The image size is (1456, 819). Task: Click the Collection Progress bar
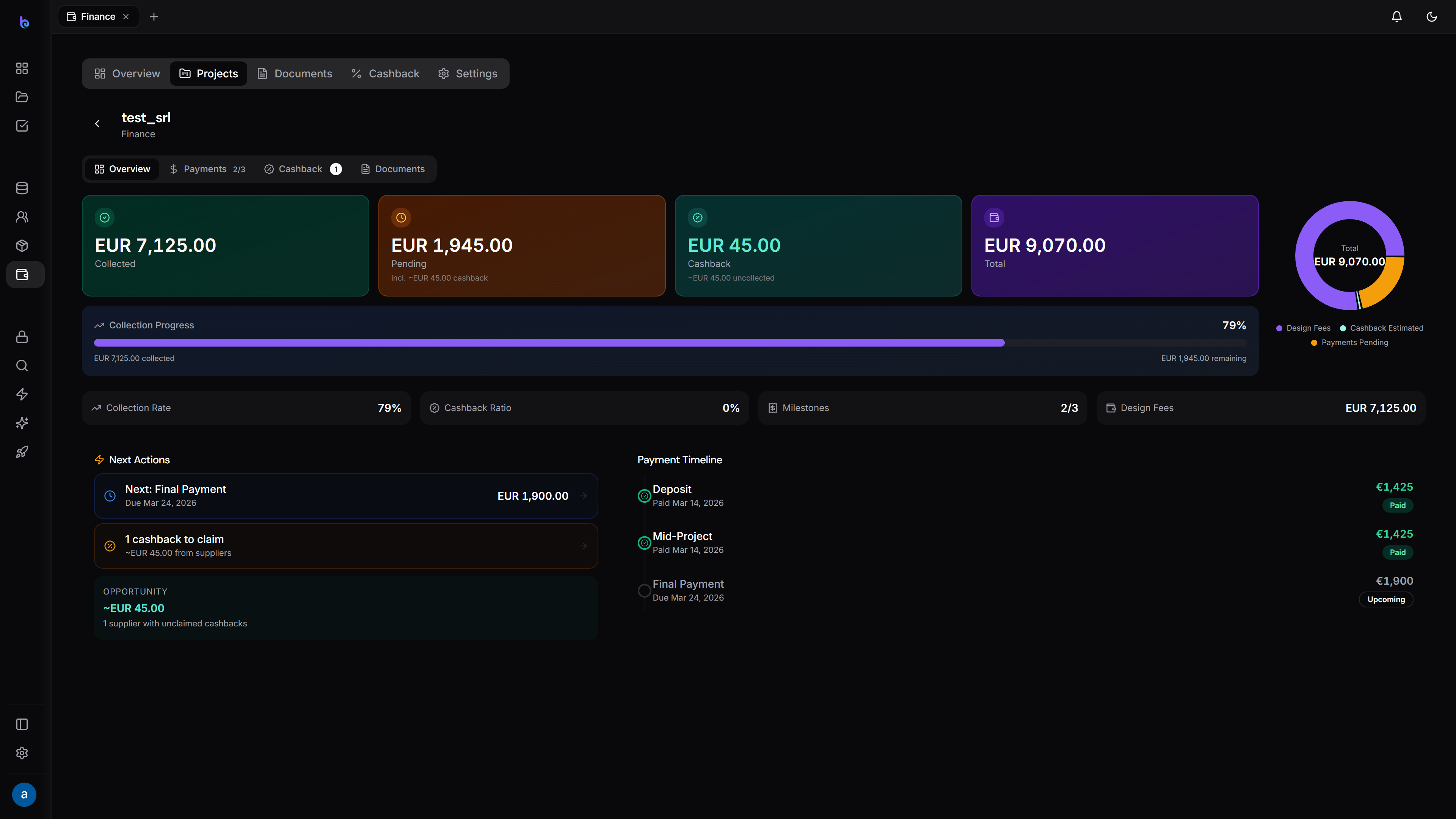[670, 342]
